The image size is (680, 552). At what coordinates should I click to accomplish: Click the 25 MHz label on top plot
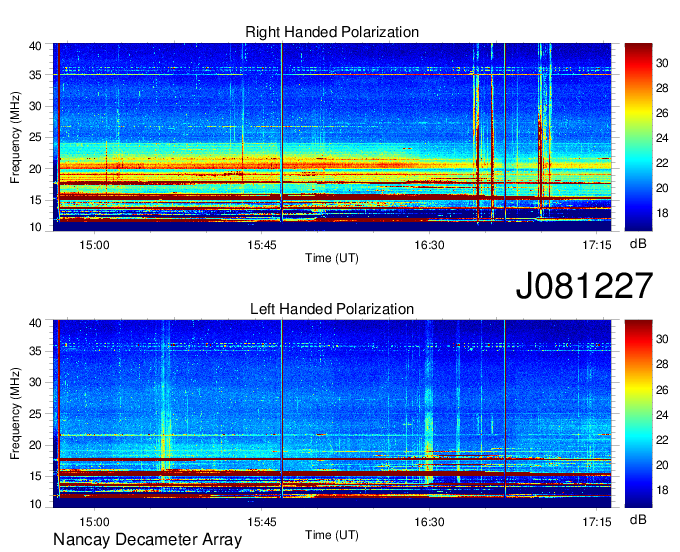(35, 137)
